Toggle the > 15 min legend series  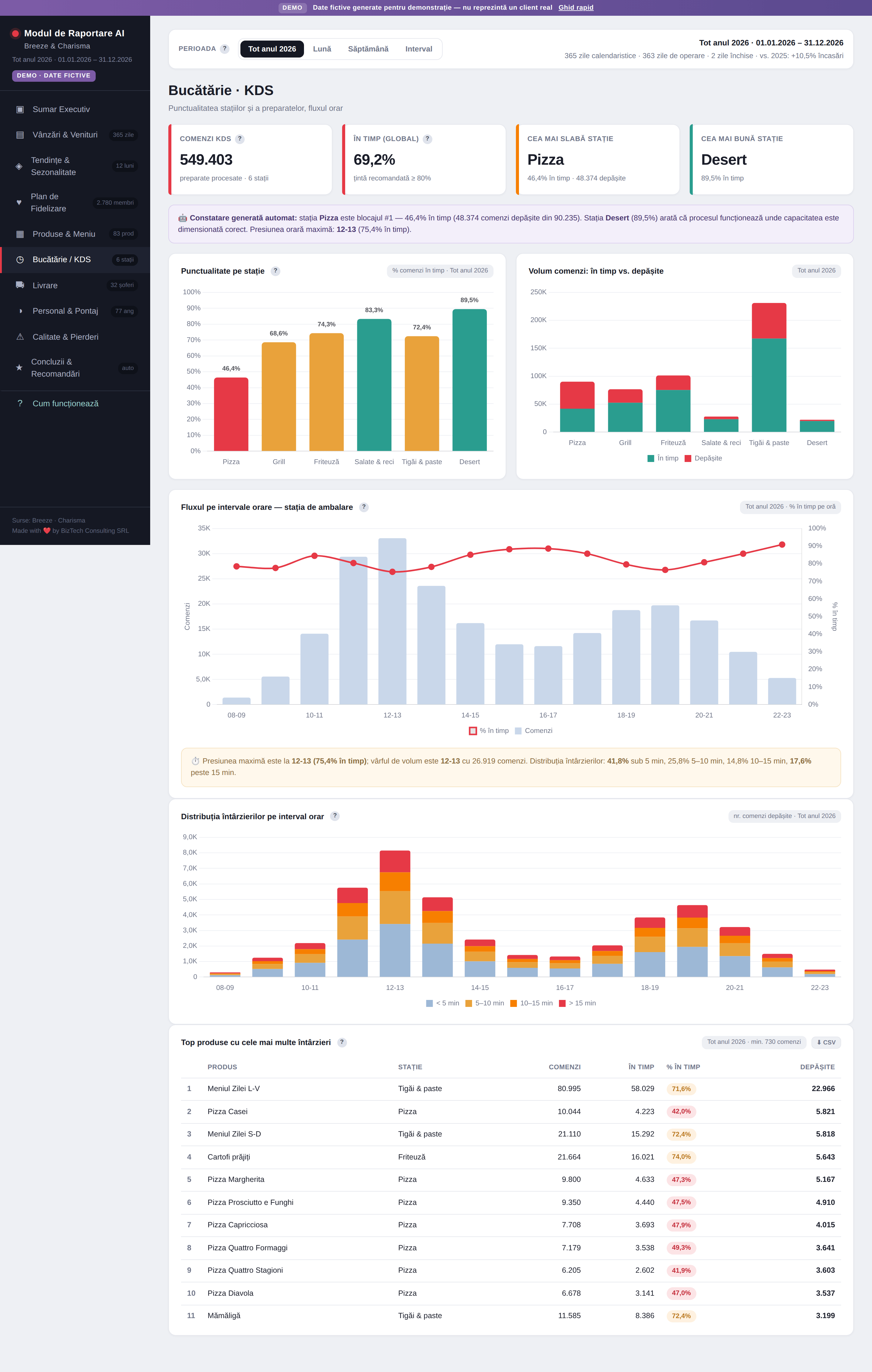tap(577, 1003)
